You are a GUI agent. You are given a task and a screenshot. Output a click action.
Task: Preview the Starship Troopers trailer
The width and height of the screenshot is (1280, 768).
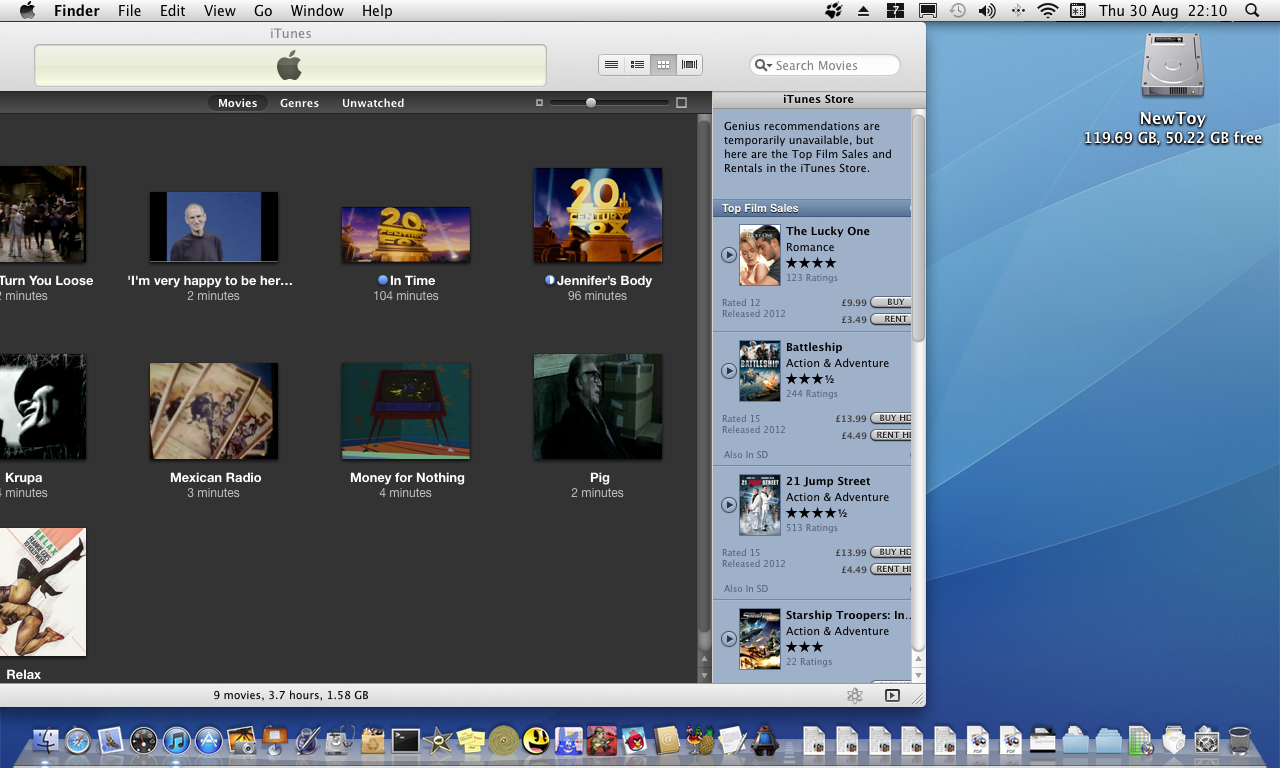pyautogui.click(x=729, y=639)
